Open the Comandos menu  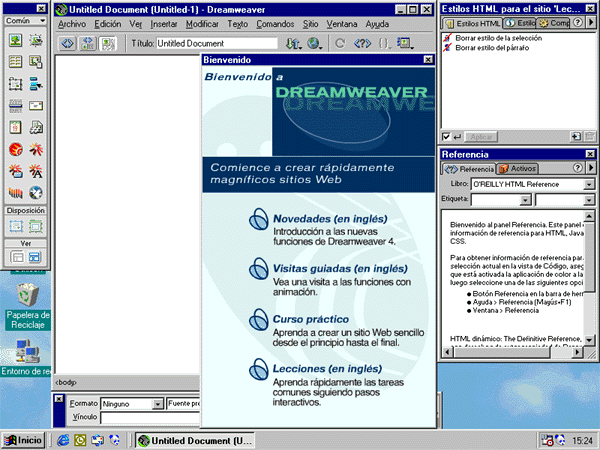[x=275, y=24]
